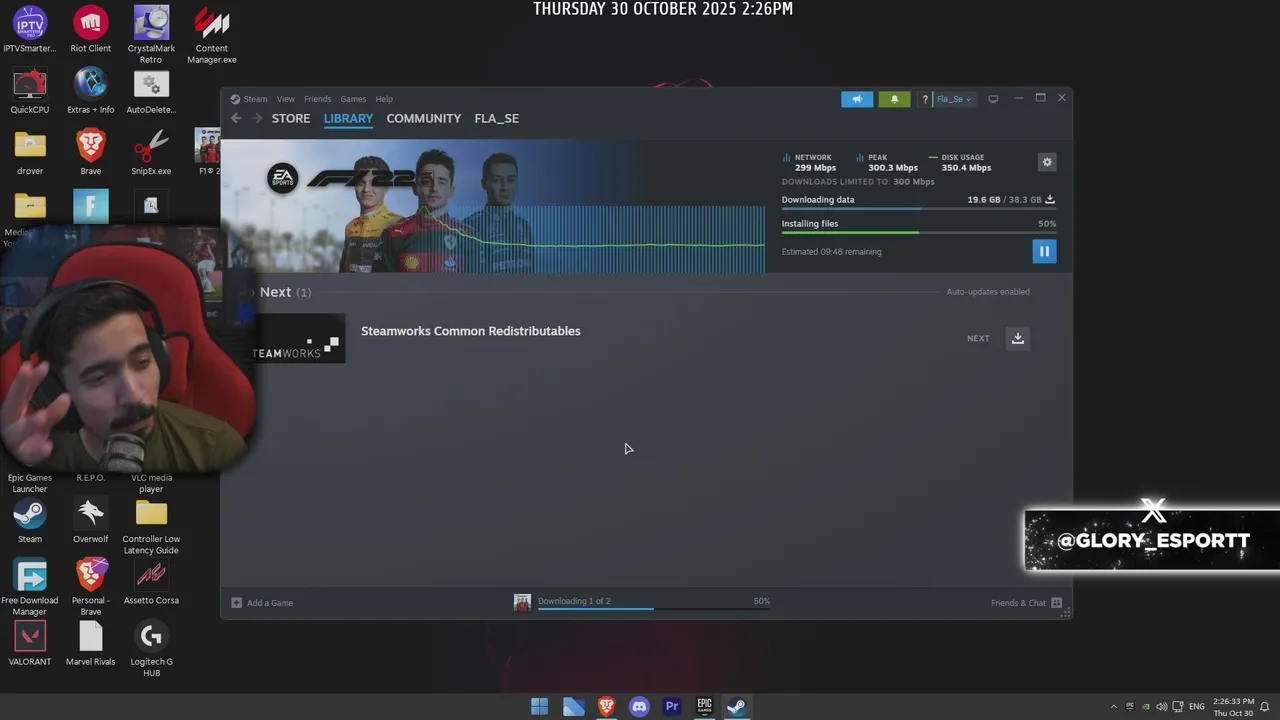The width and height of the screenshot is (1280, 720).
Task: Open the FLA_SE profile tab
Action: (496, 118)
